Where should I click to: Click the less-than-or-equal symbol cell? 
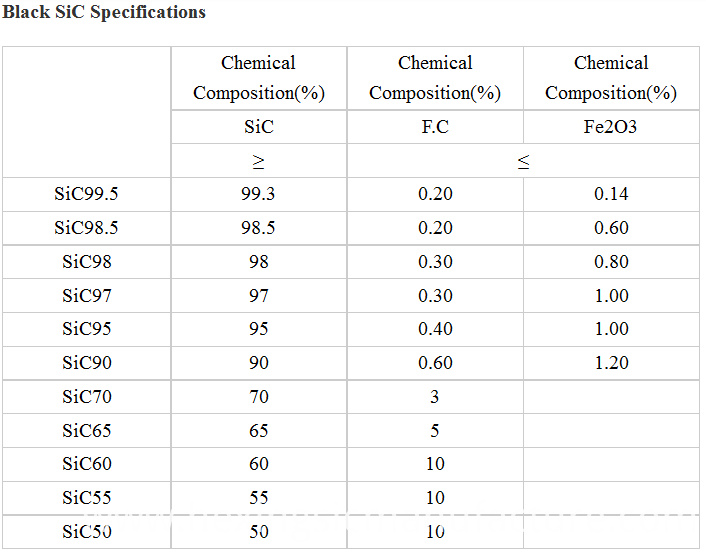(523, 161)
